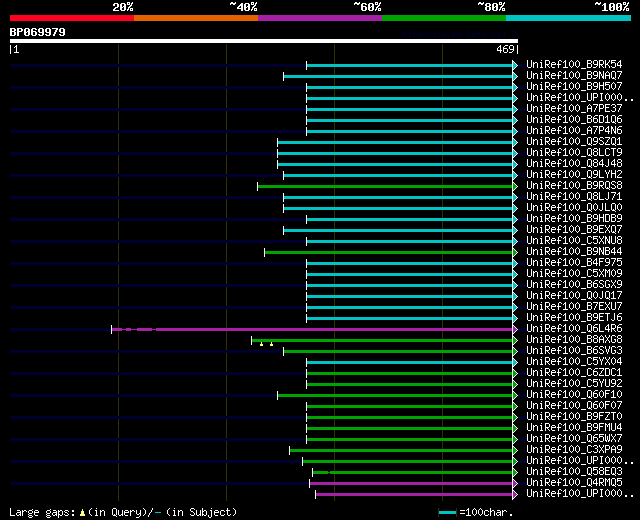Click the cyan 100char scale bar

point(447,513)
